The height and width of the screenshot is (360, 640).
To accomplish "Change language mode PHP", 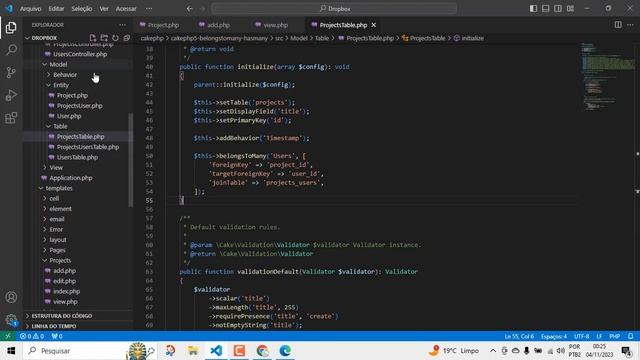I will tap(614, 336).
